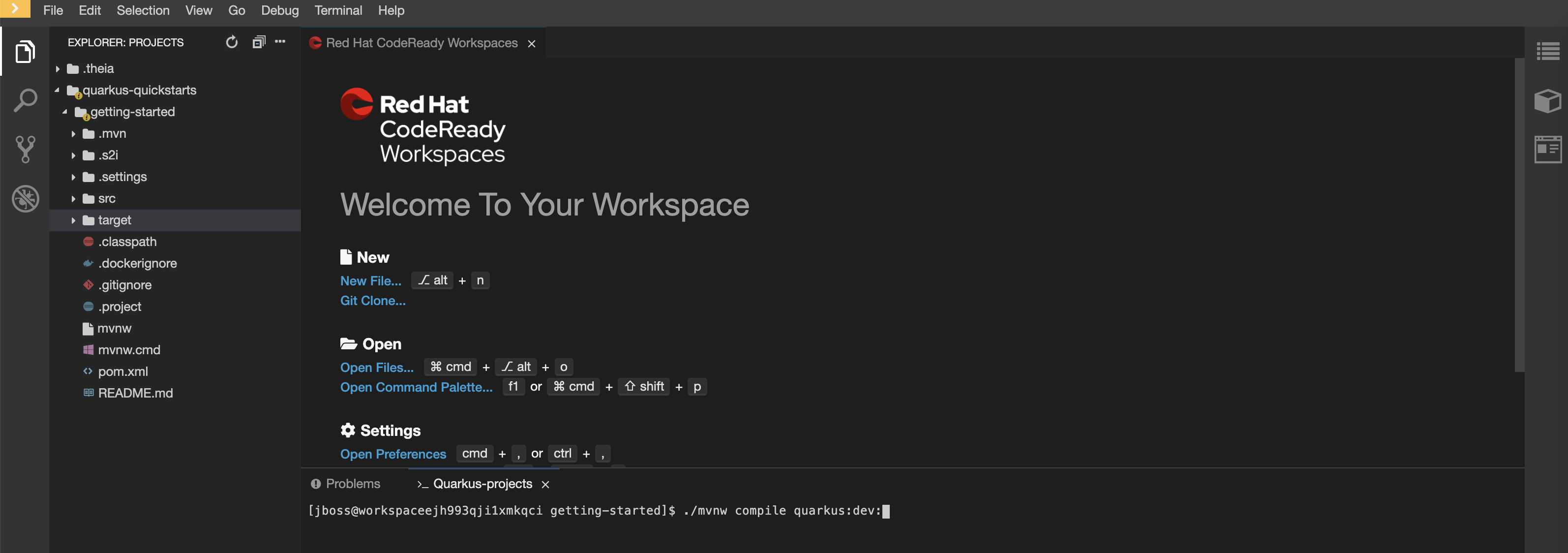Select the README.md file name
Viewport: 1568px width, 553px height.
click(135, 394)
